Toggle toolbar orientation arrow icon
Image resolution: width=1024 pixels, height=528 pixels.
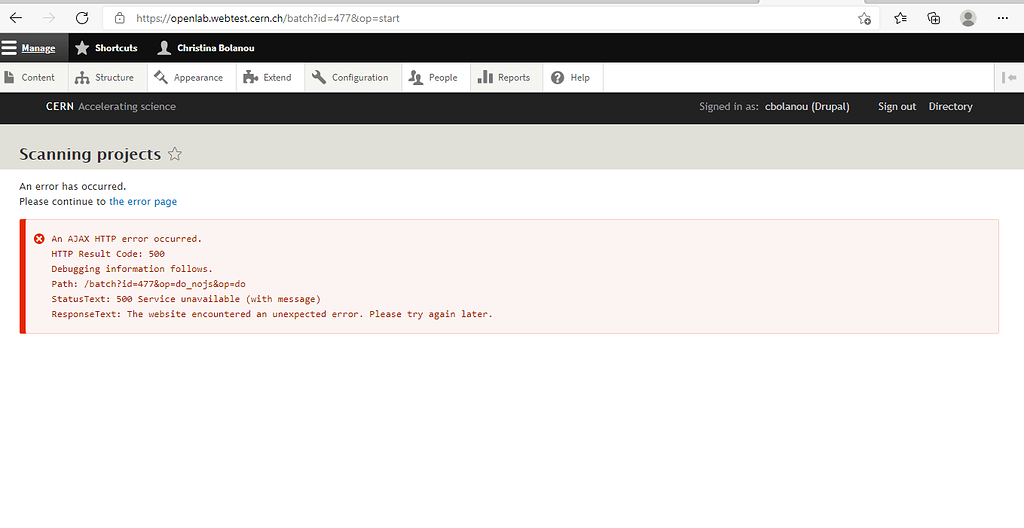coord(1010,78)
